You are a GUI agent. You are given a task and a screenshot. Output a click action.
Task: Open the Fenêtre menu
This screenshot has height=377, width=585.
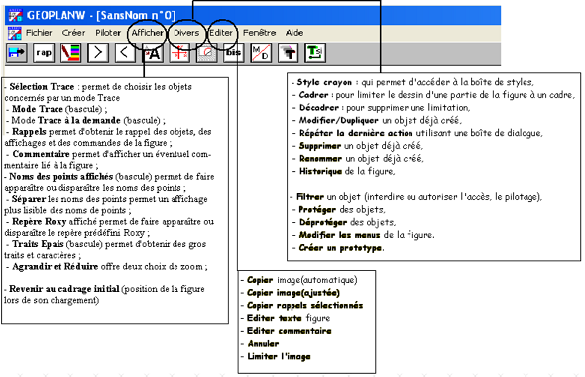tap(260, 33)
